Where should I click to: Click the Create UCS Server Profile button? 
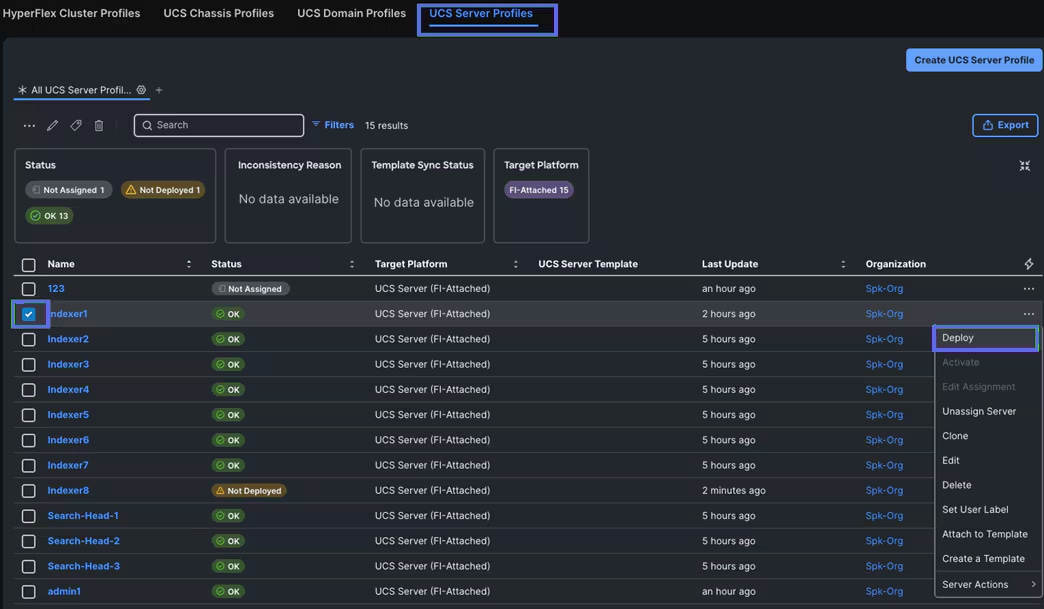[x=973, y=60]
